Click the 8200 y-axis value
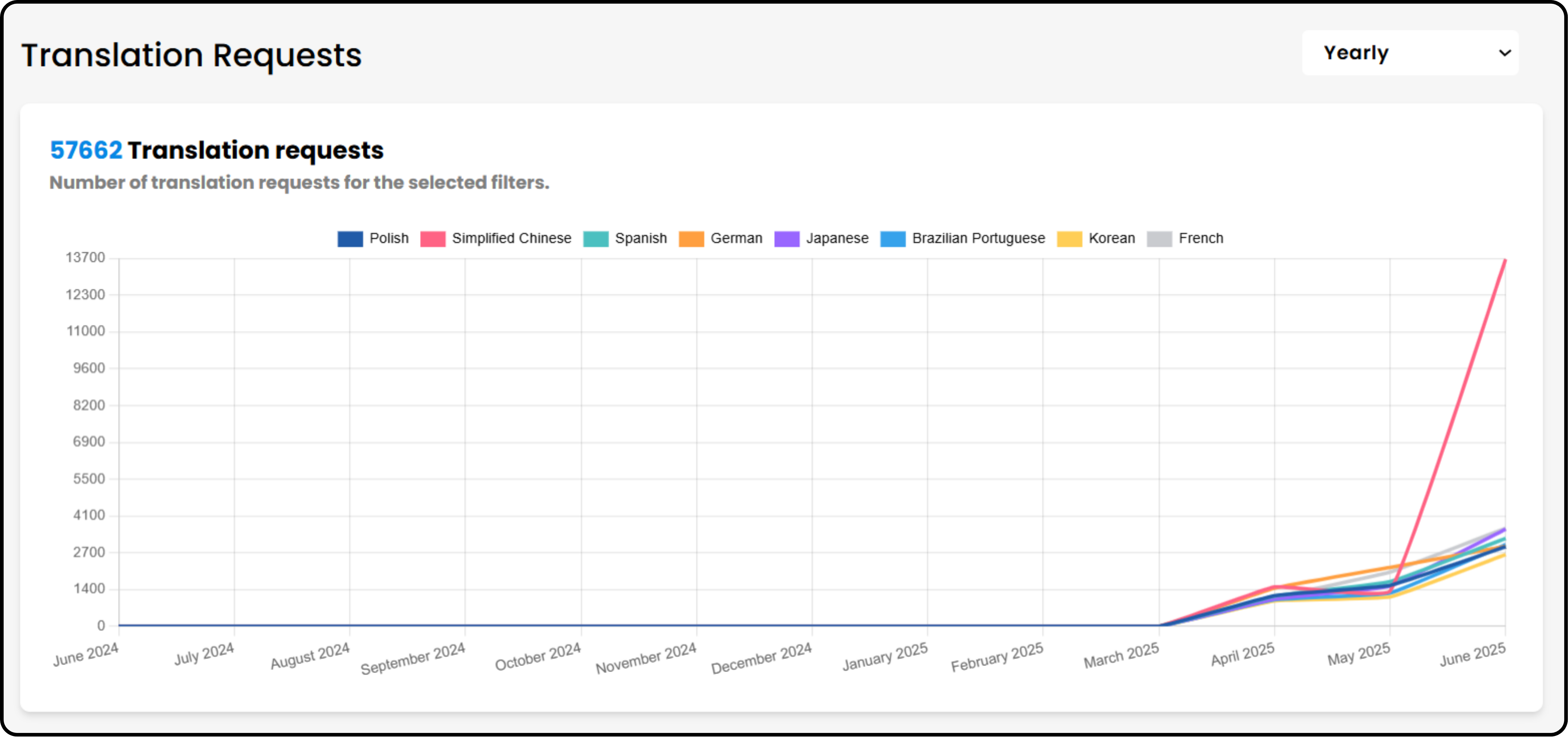1568x737 pixels. [x=89, y=405]
